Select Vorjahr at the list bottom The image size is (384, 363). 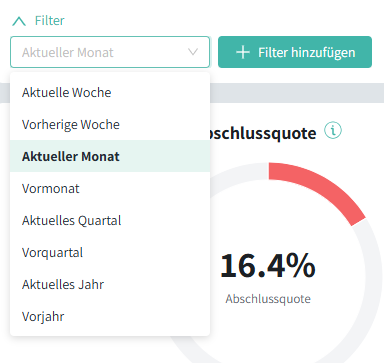pyautogui.click(x=110, y=316)
